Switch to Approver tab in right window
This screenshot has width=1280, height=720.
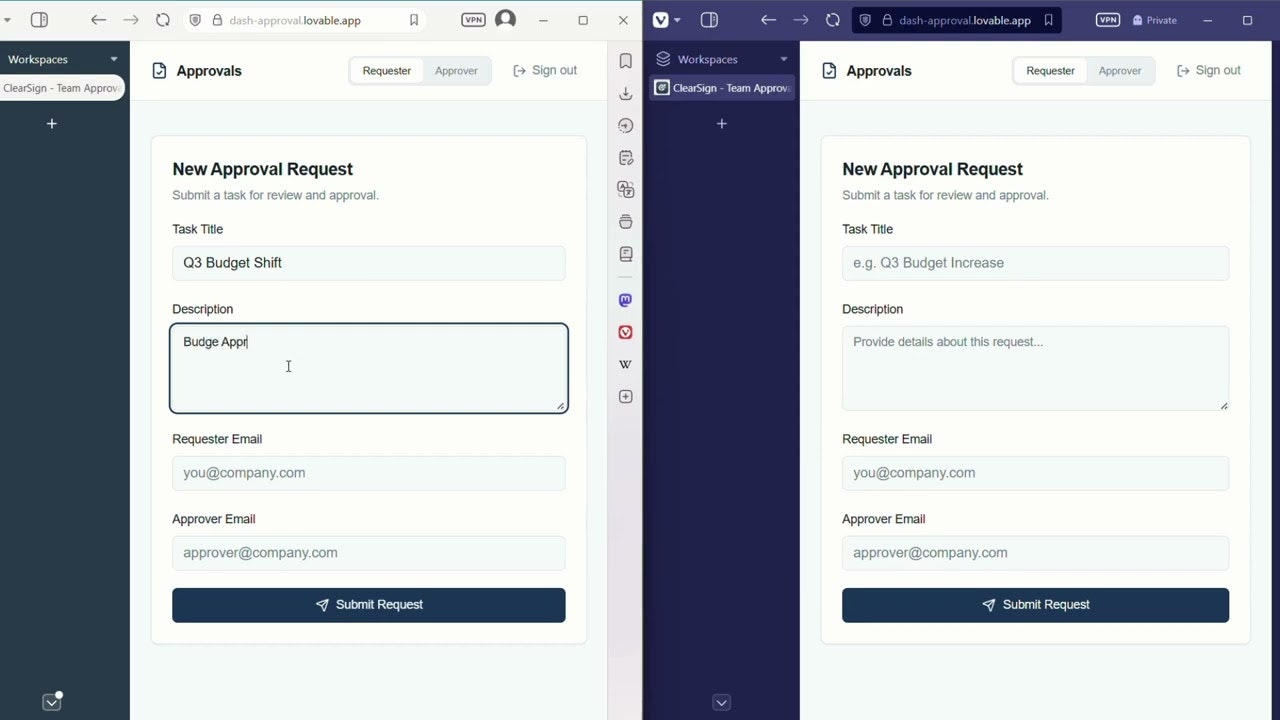[x=1120, y=71]
